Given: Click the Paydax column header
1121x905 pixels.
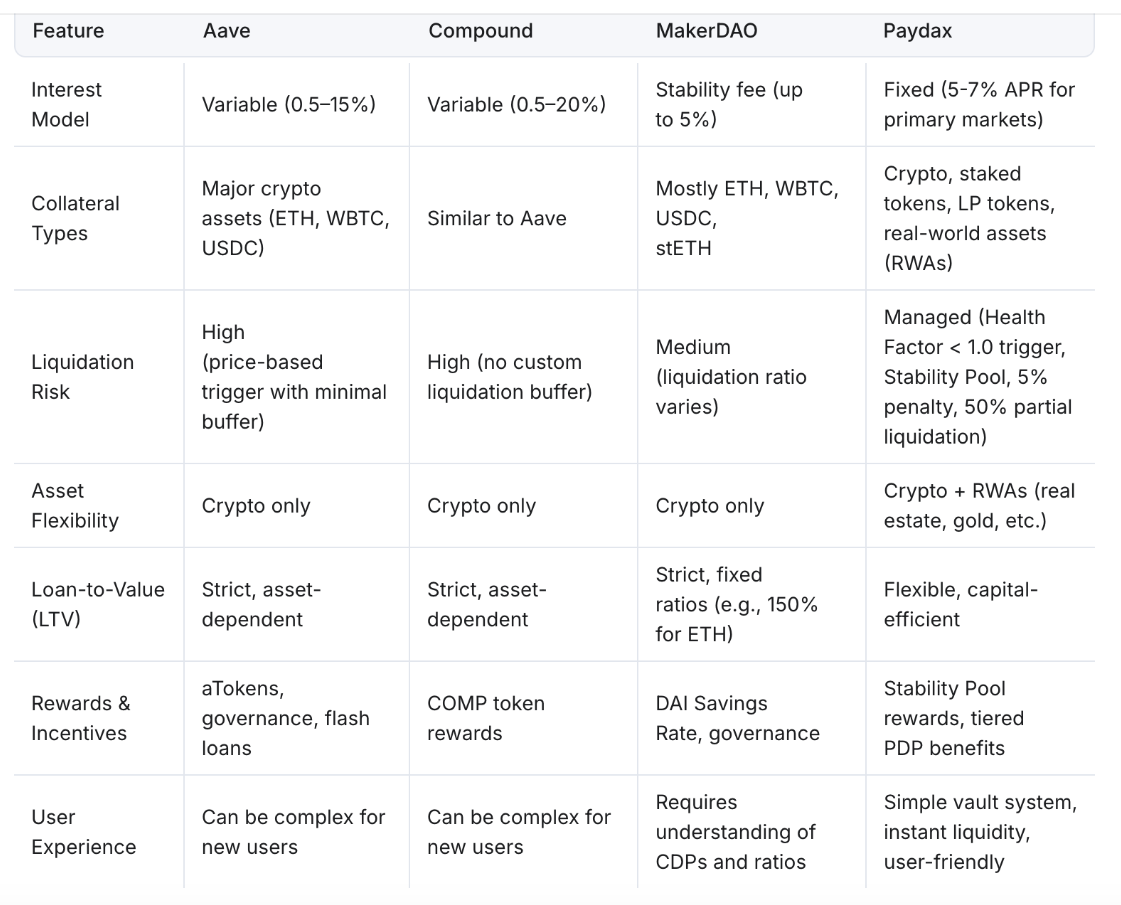Looking at the screenshot, I should [917, 31].
